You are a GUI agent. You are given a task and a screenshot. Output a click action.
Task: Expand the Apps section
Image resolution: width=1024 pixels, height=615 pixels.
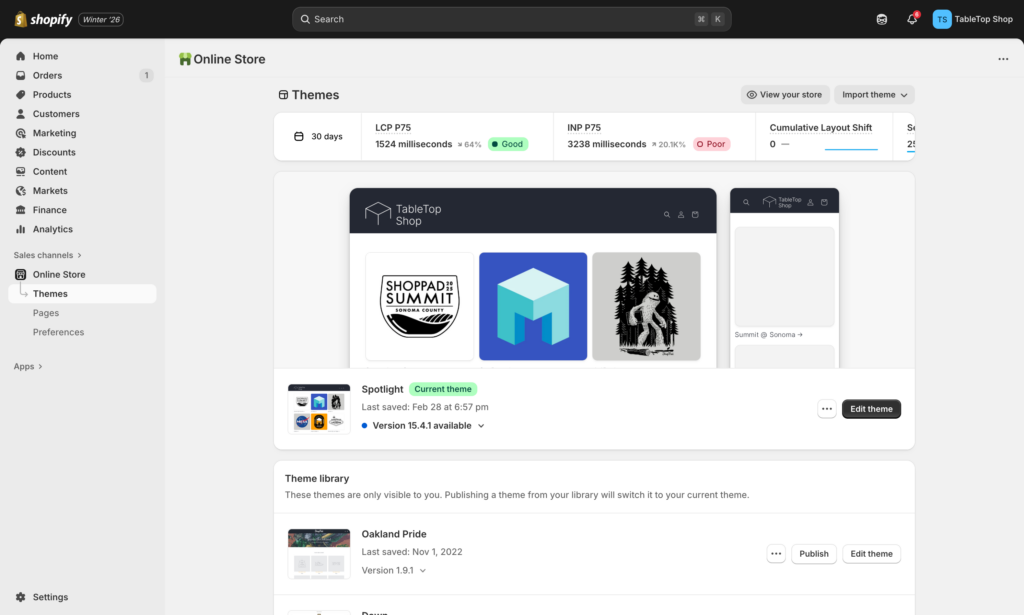tap(28, 366)
